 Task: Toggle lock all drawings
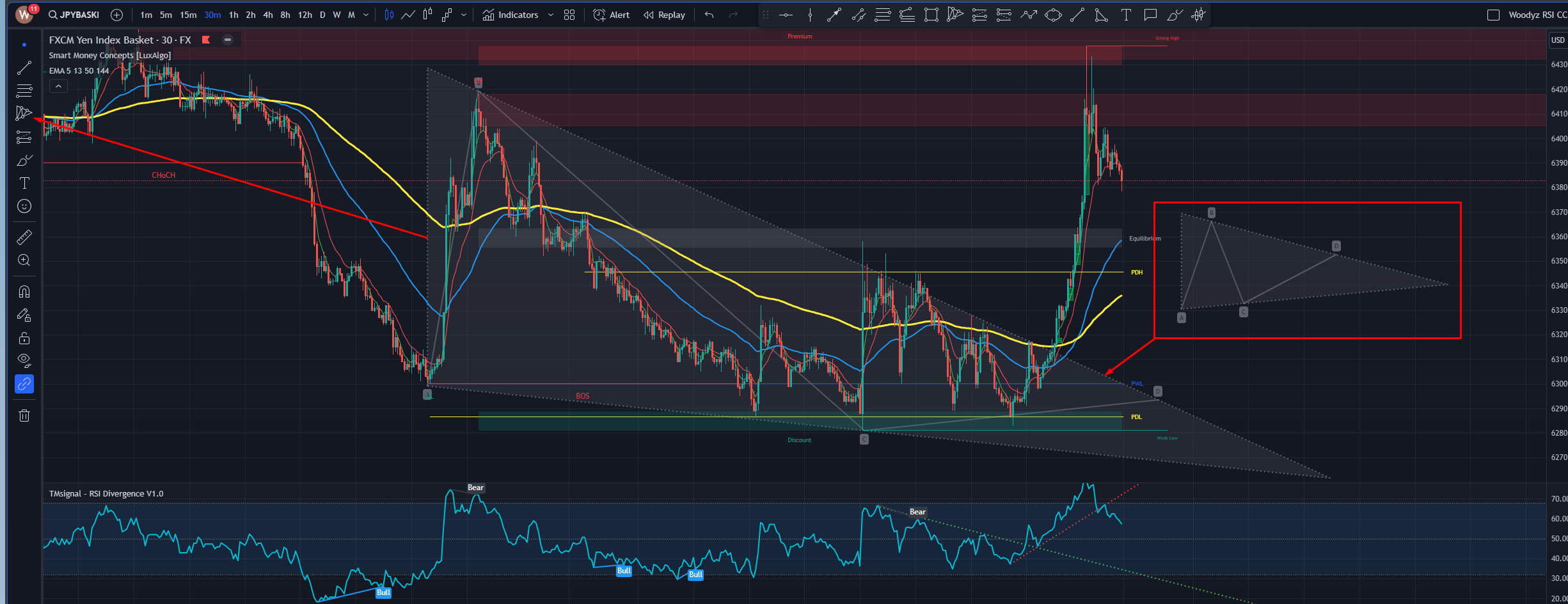[x=24, y=338]
